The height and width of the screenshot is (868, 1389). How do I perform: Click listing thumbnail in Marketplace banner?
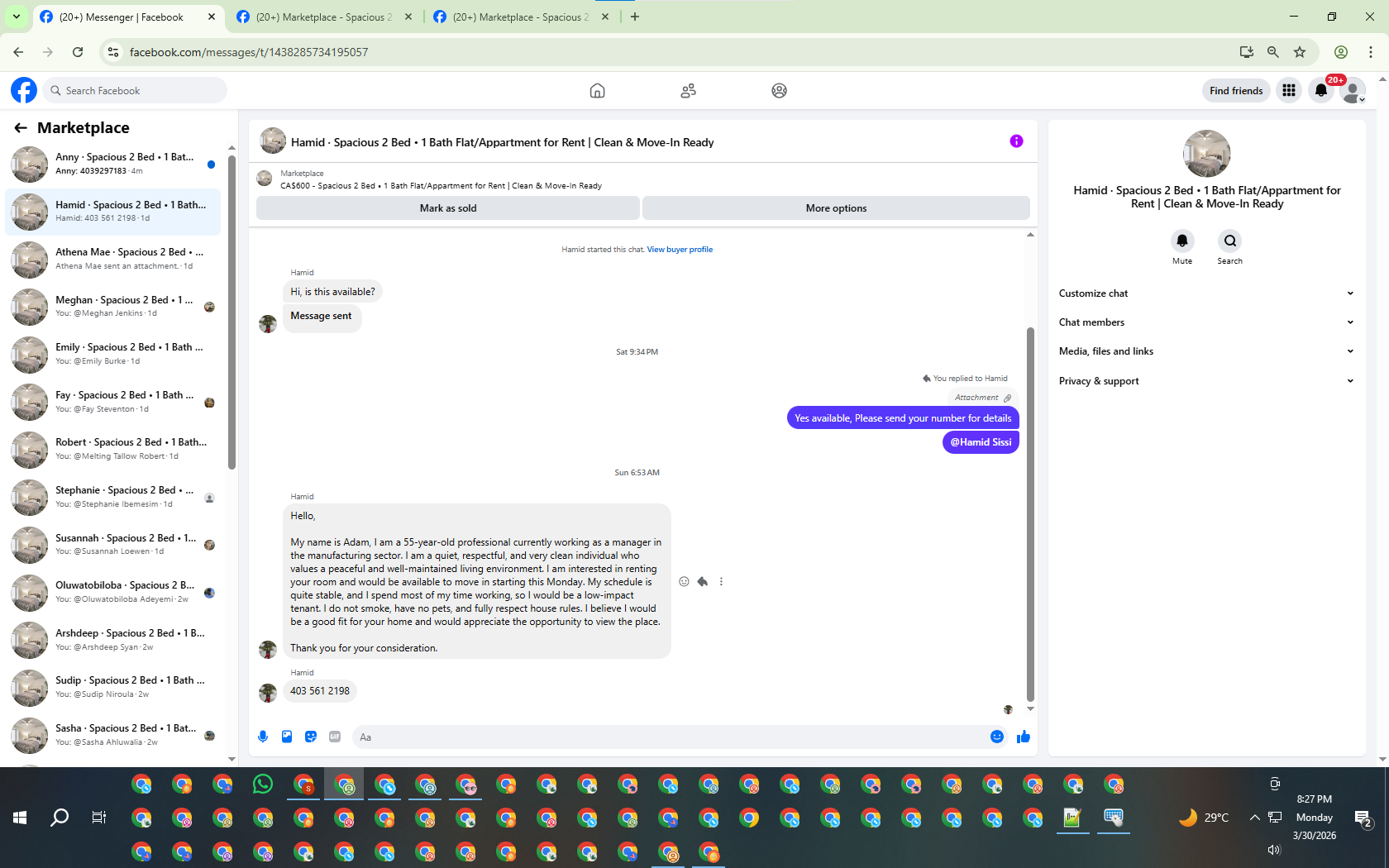265,179
